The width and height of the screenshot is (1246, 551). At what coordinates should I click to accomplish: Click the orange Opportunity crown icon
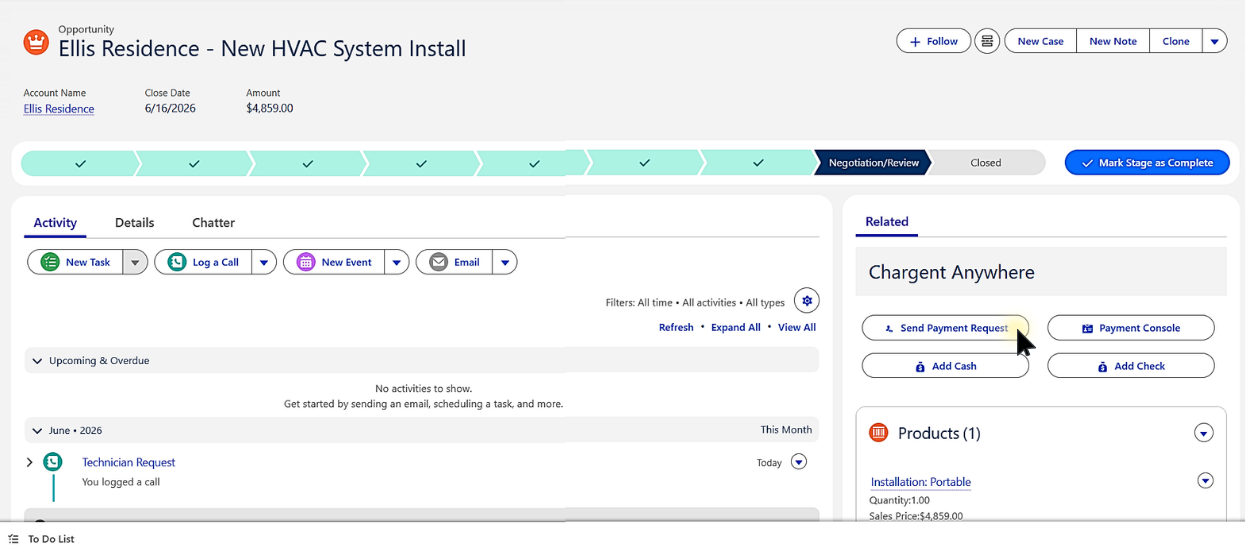coord(36,42)
